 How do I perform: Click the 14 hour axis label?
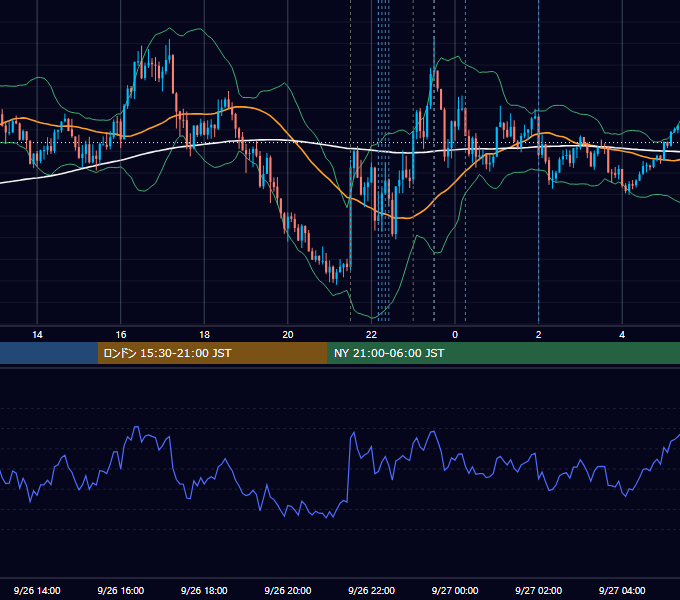point(37,335)
